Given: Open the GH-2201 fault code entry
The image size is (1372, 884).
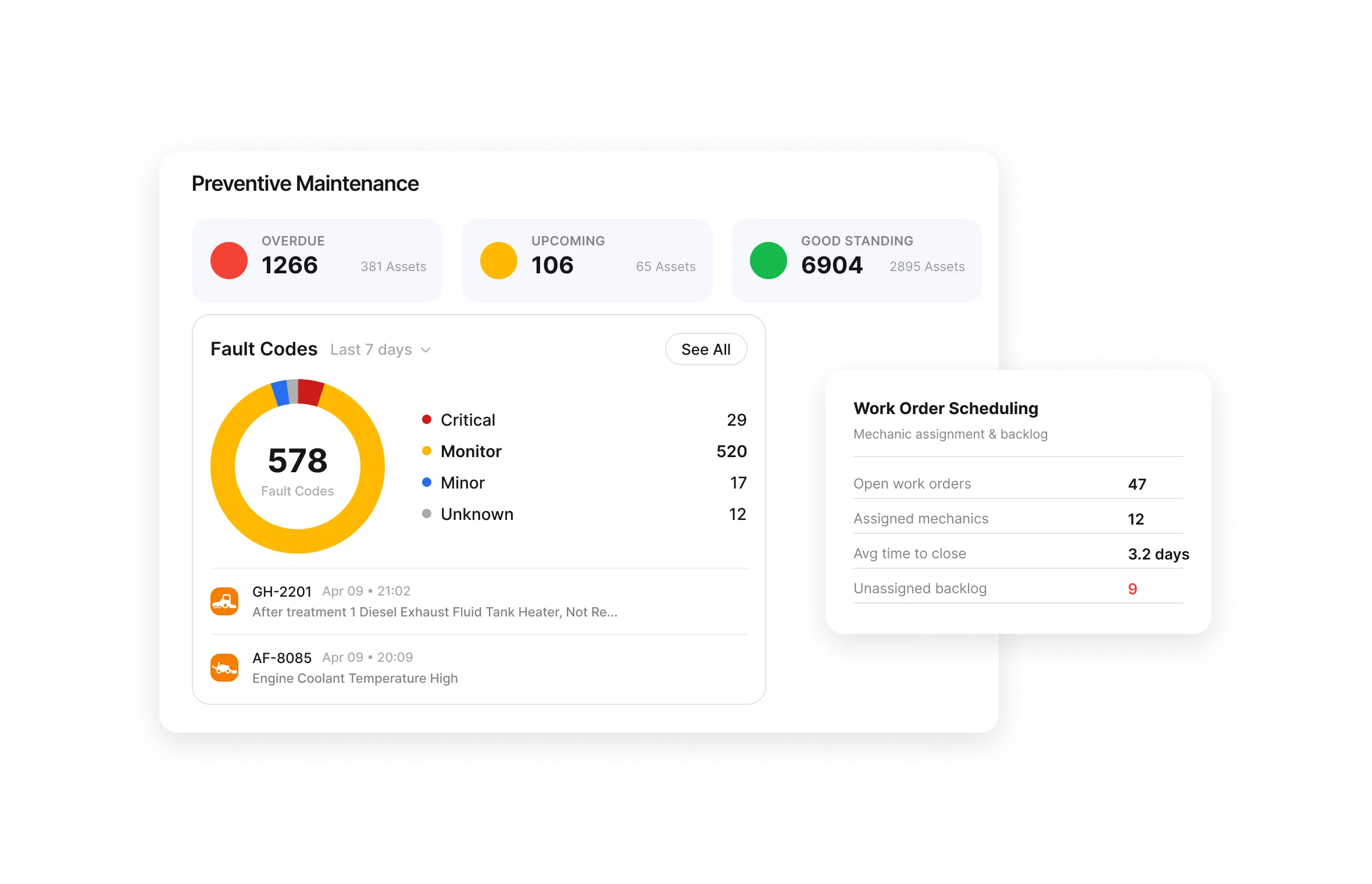Looking at the screenshot, I should pyautogui.click(x=479, y=601).
